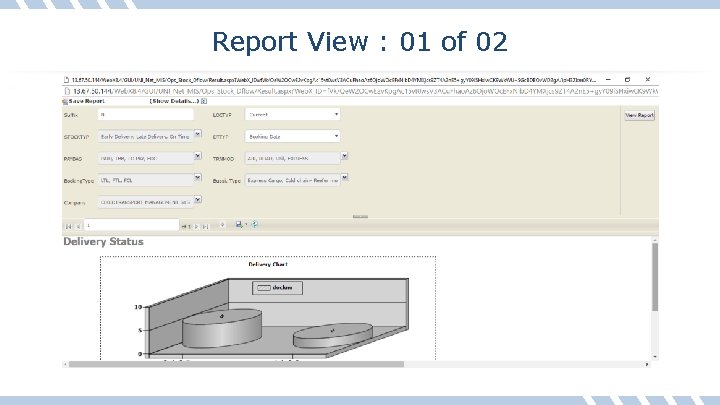Click the scroll up arrow

tap(655, 240)
